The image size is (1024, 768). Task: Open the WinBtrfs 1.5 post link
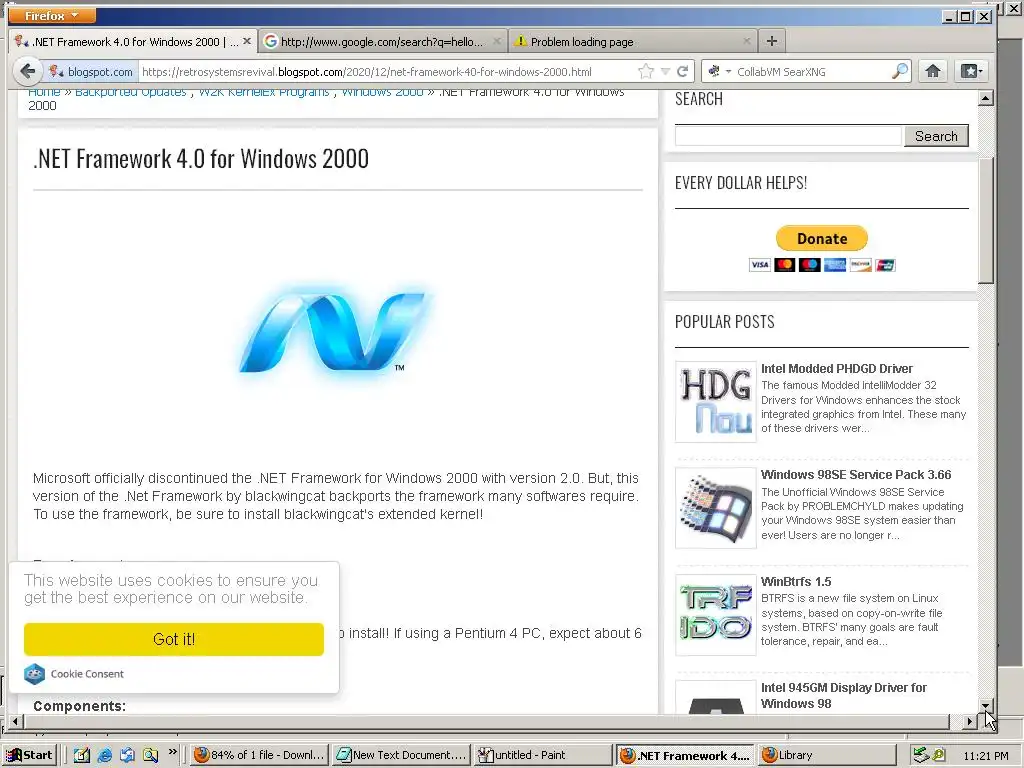click(x=795, y=581)
